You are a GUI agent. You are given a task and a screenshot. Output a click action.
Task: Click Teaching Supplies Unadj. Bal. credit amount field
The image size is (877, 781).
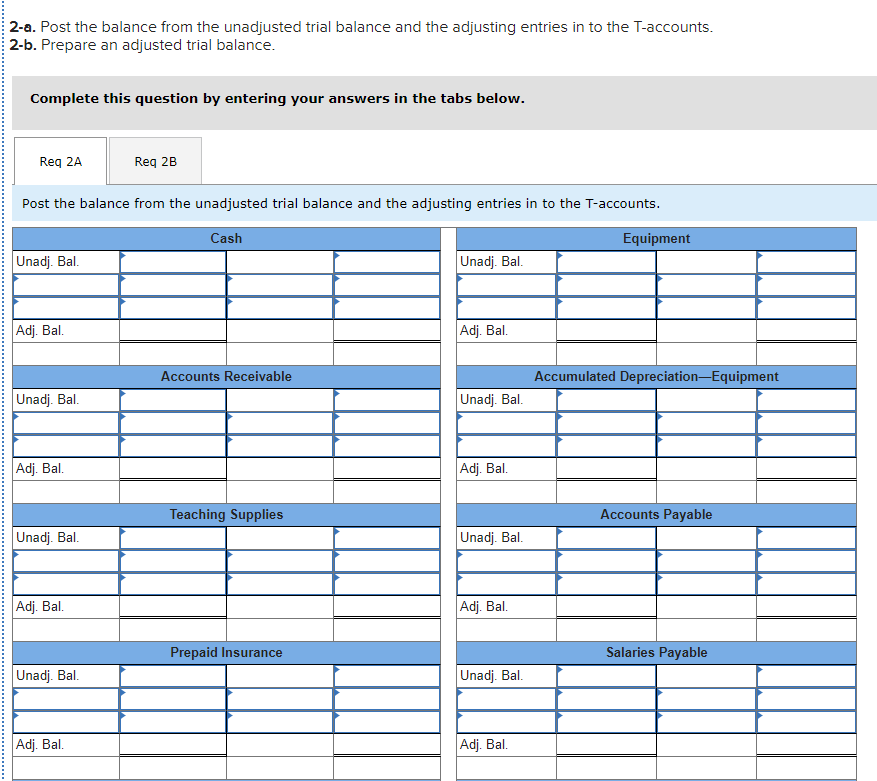coord(386,538)
